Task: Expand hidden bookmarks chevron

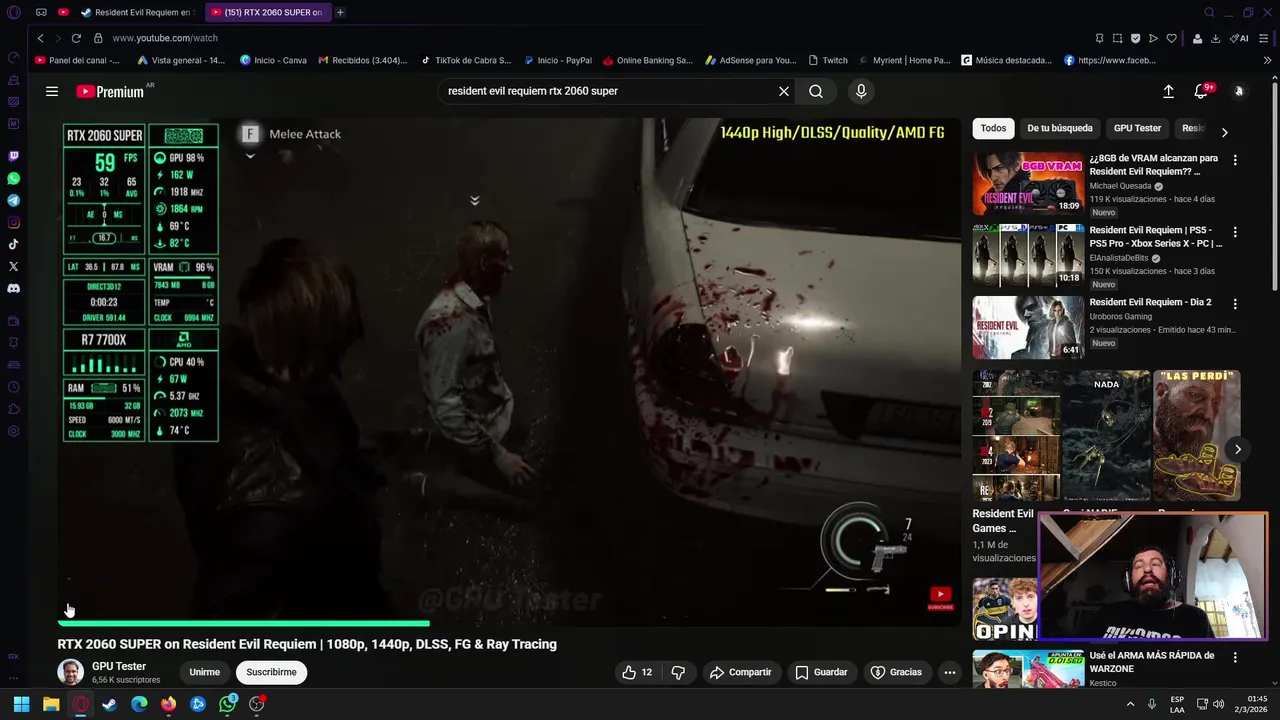Action: [1267, 60]
